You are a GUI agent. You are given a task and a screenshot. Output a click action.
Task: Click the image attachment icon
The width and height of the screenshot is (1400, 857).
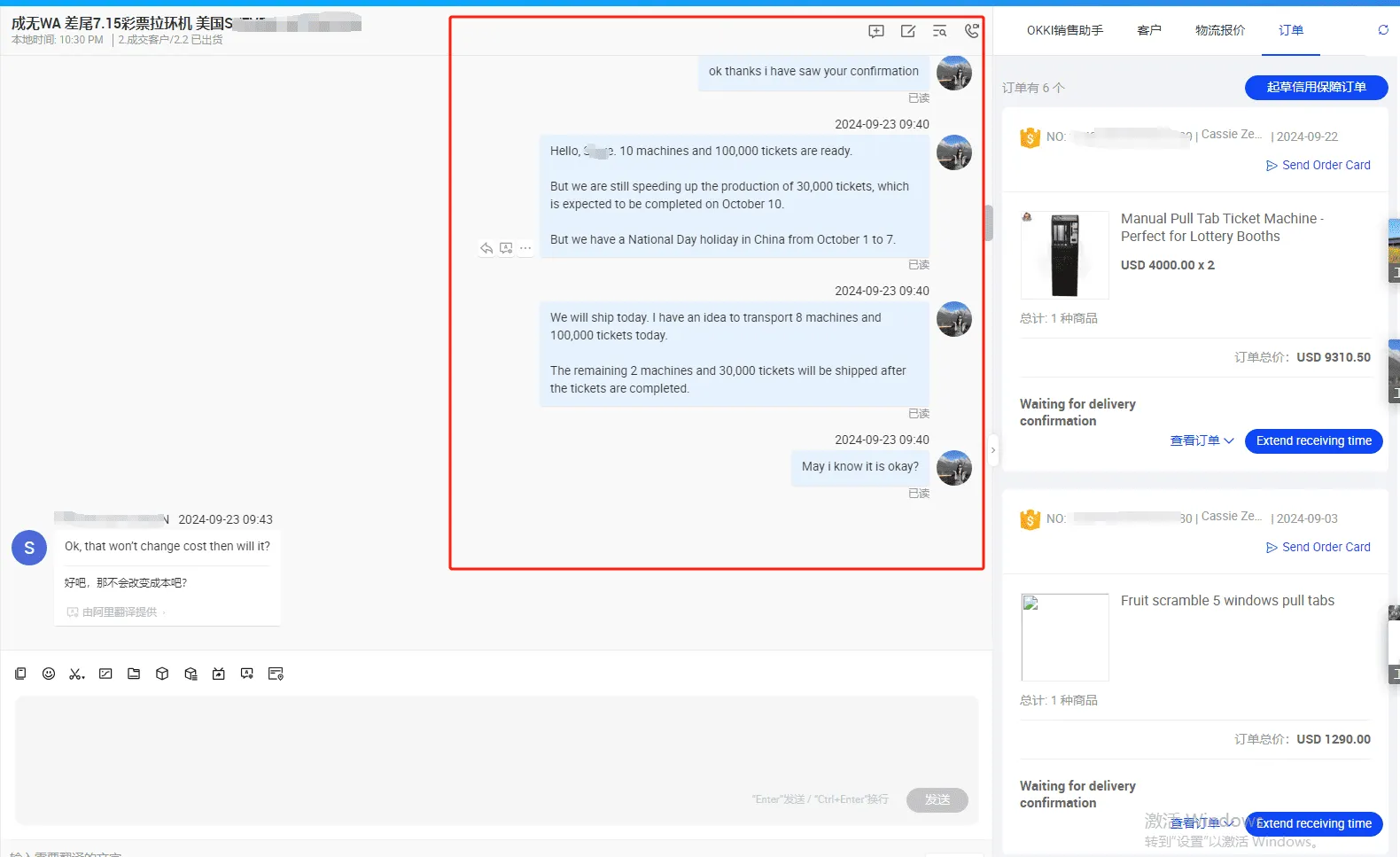click(105, 674)
